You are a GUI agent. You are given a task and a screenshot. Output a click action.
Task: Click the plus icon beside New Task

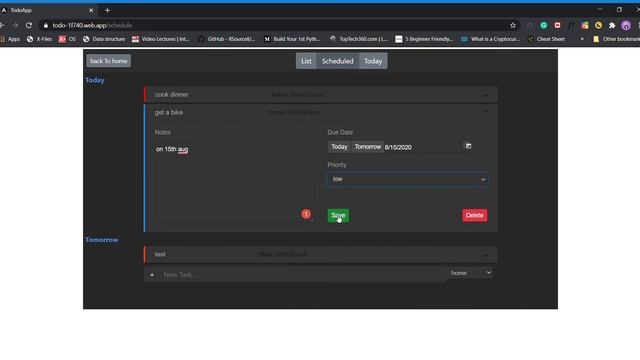click(x=152, y=275)
